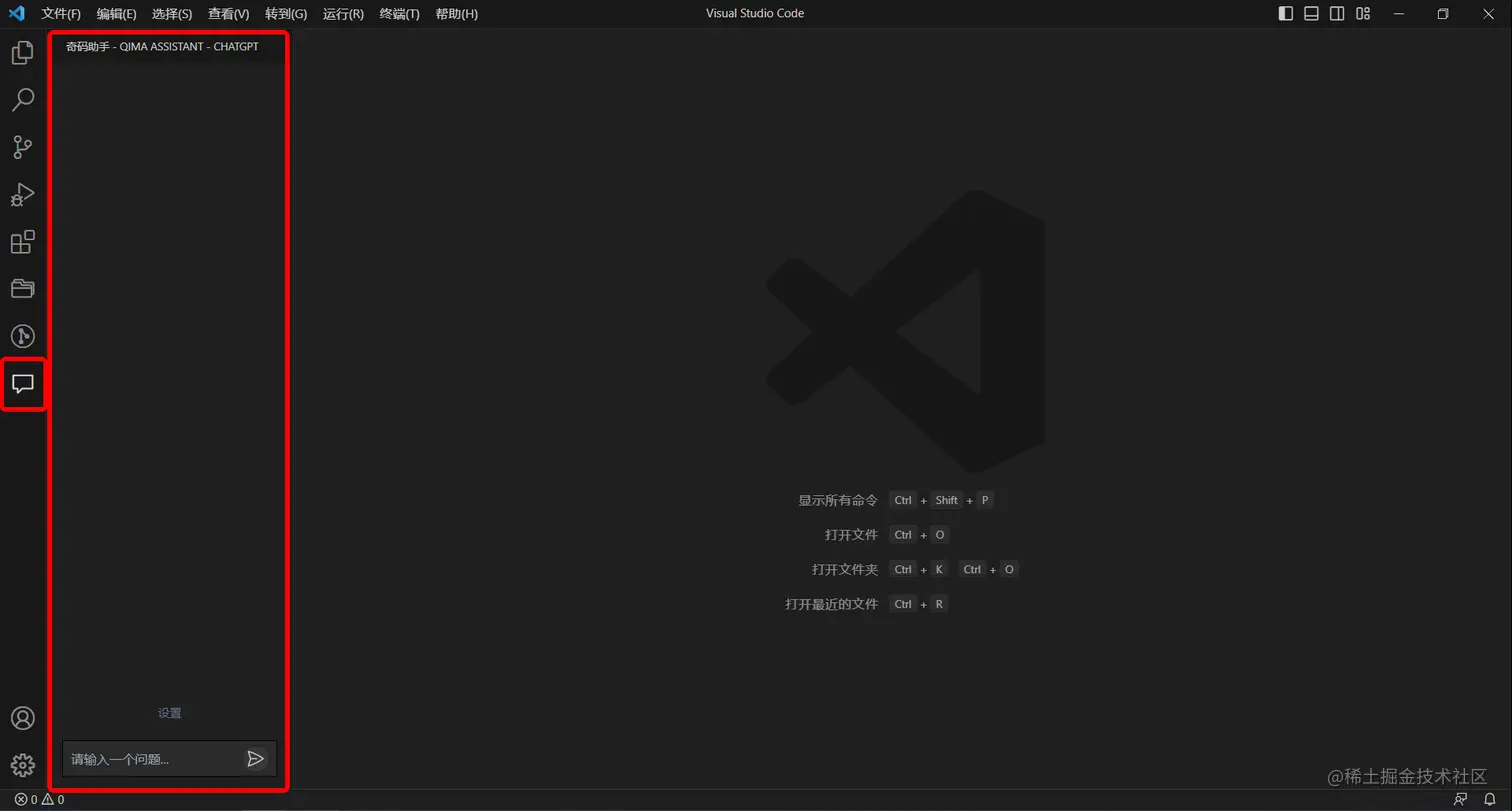Screen dimensions: 1512x811
Task: Open the Search view
Action: [x=22, y=99]
